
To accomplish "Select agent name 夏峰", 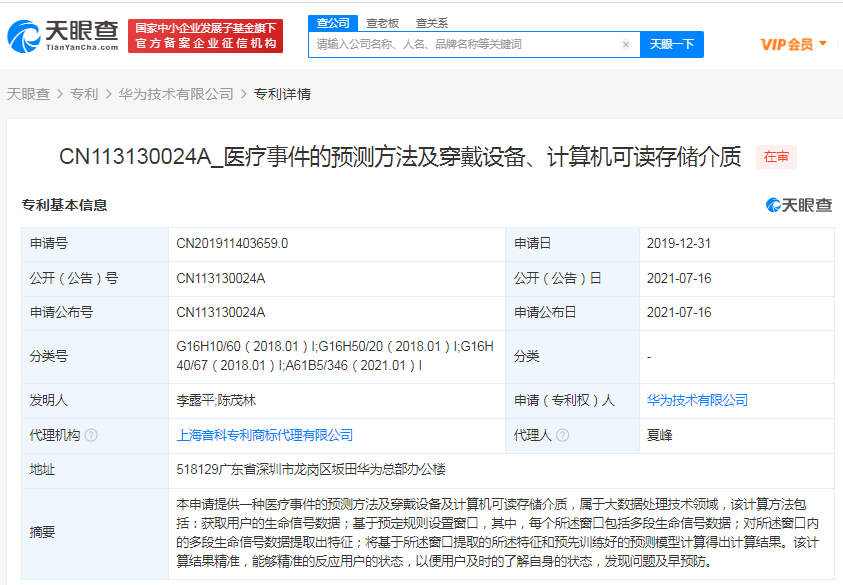I will tap(660, 435).
